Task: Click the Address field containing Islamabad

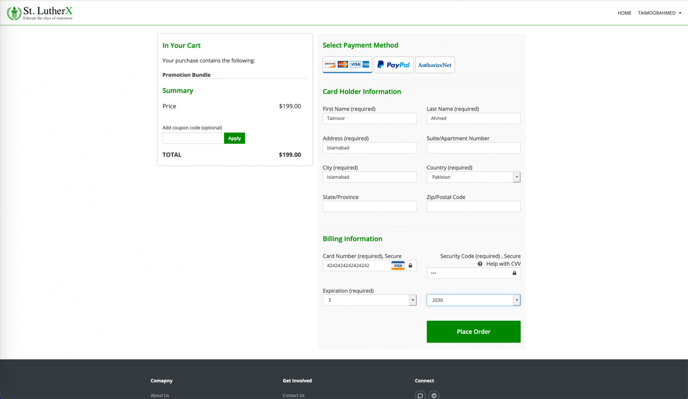Action: tap(369, 148)
